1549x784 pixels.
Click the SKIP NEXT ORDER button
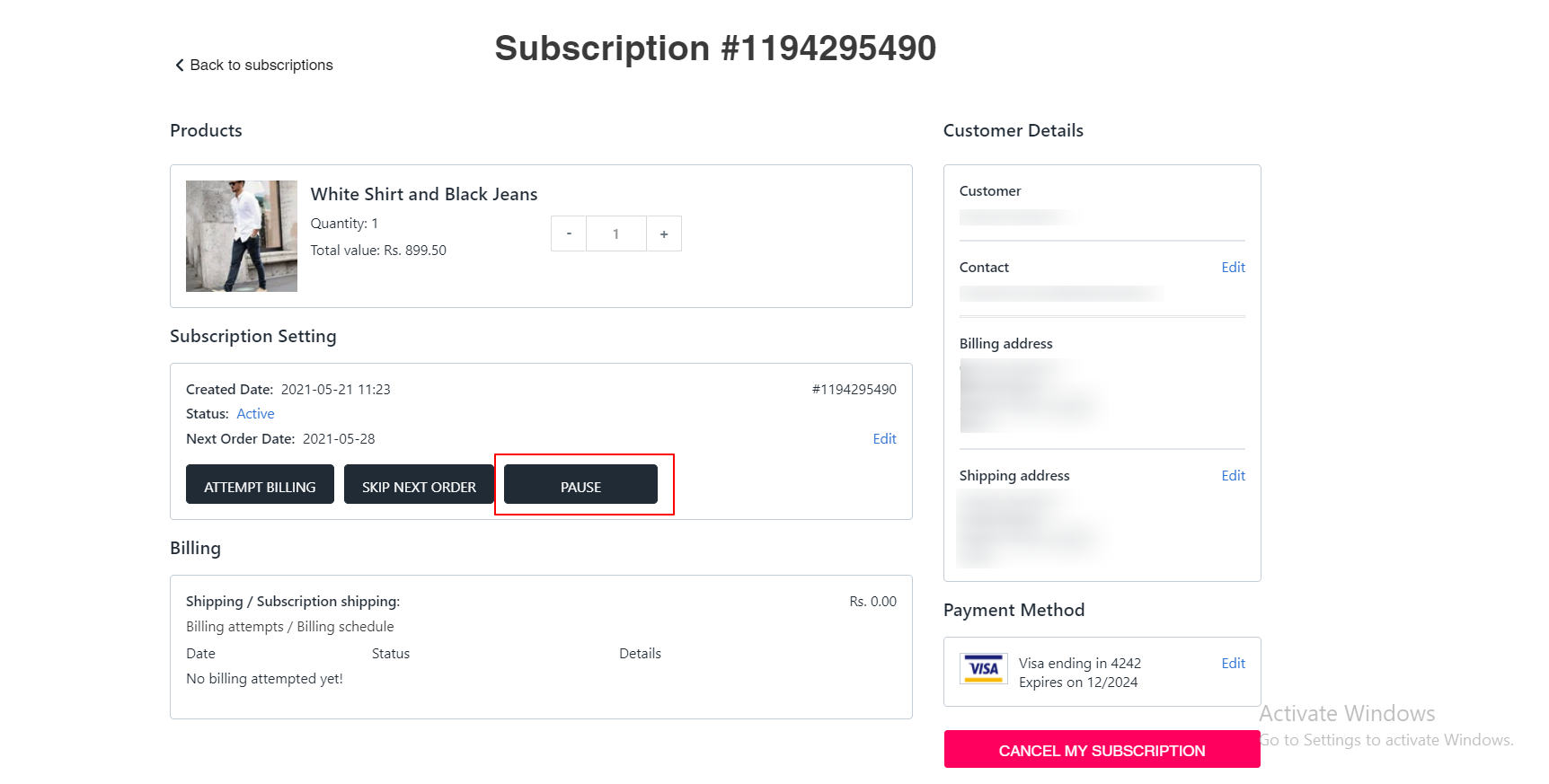419,484
